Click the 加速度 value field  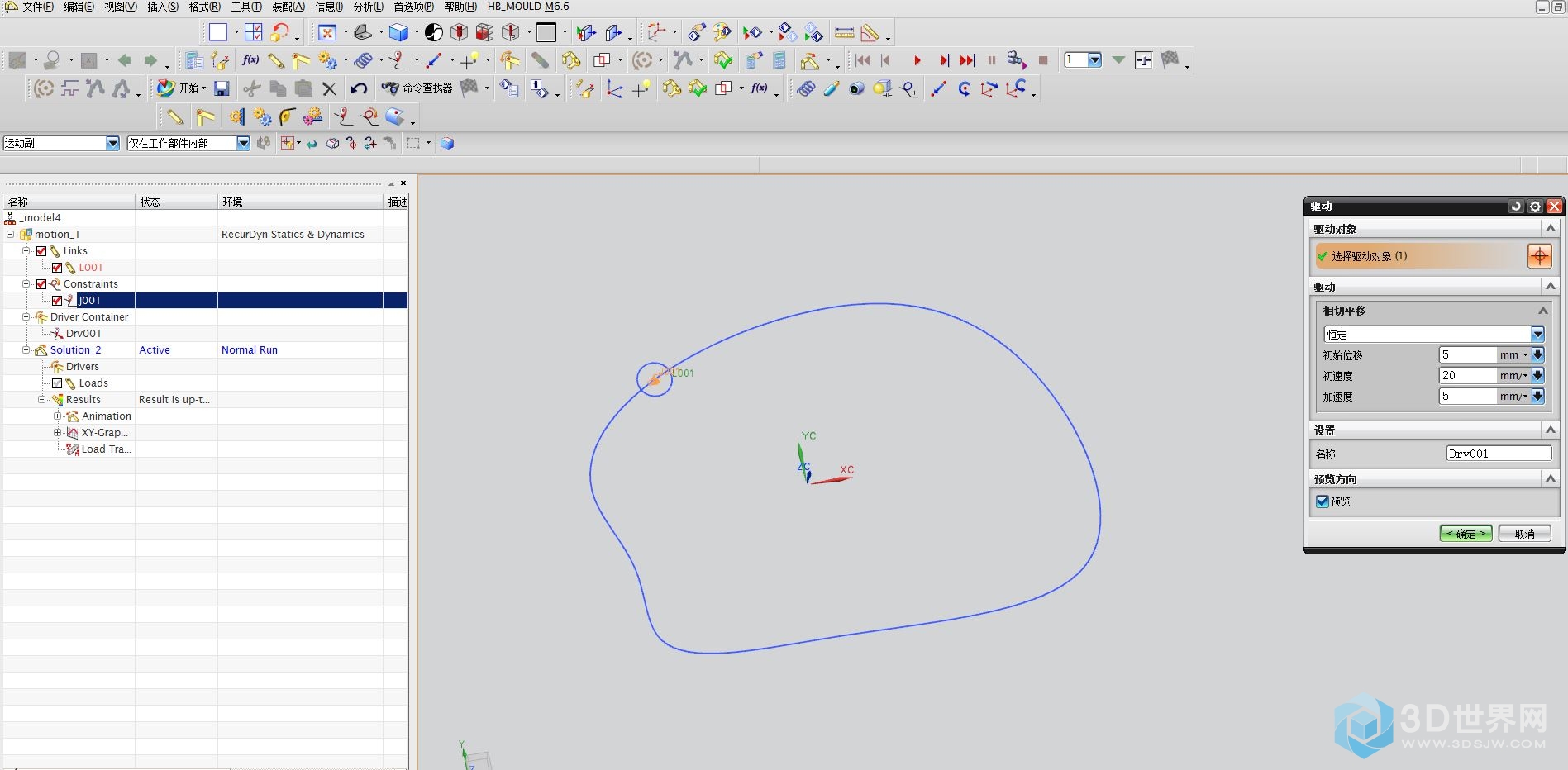click(x=1468, y=396)
